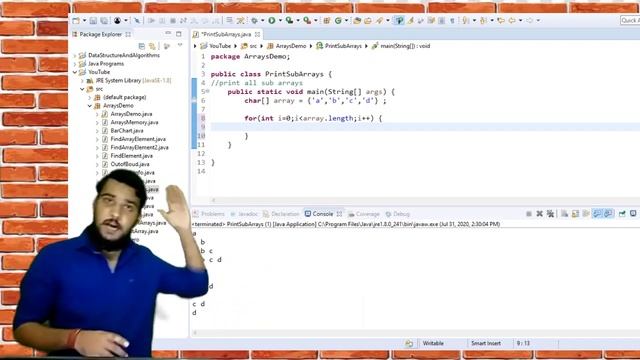This screenshot has width=640, height=360.
Task: Click the green Run button in toolbar
Action: tap(271, 20)
